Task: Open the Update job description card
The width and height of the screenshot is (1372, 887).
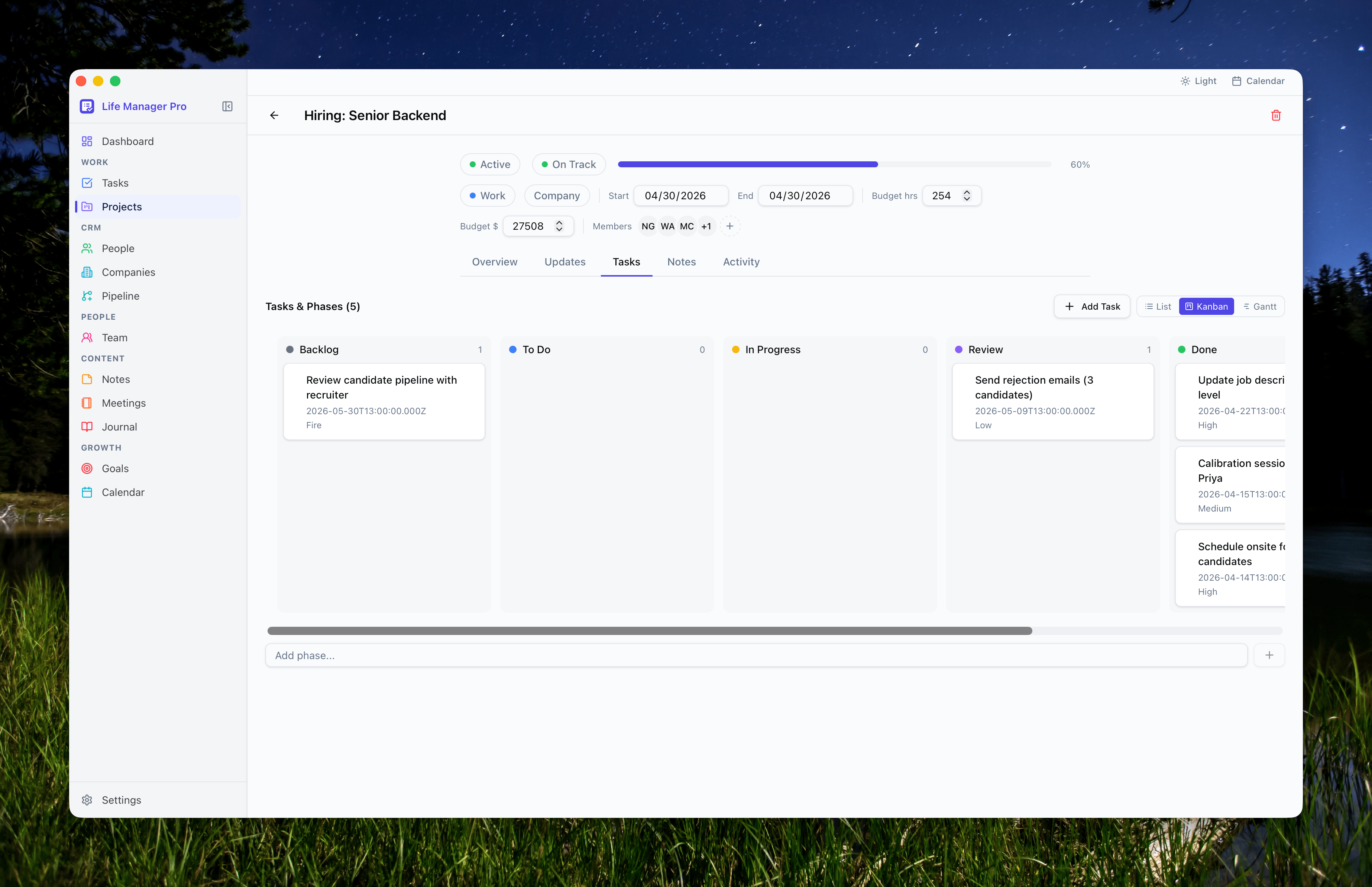Action: pos(1230,402)
